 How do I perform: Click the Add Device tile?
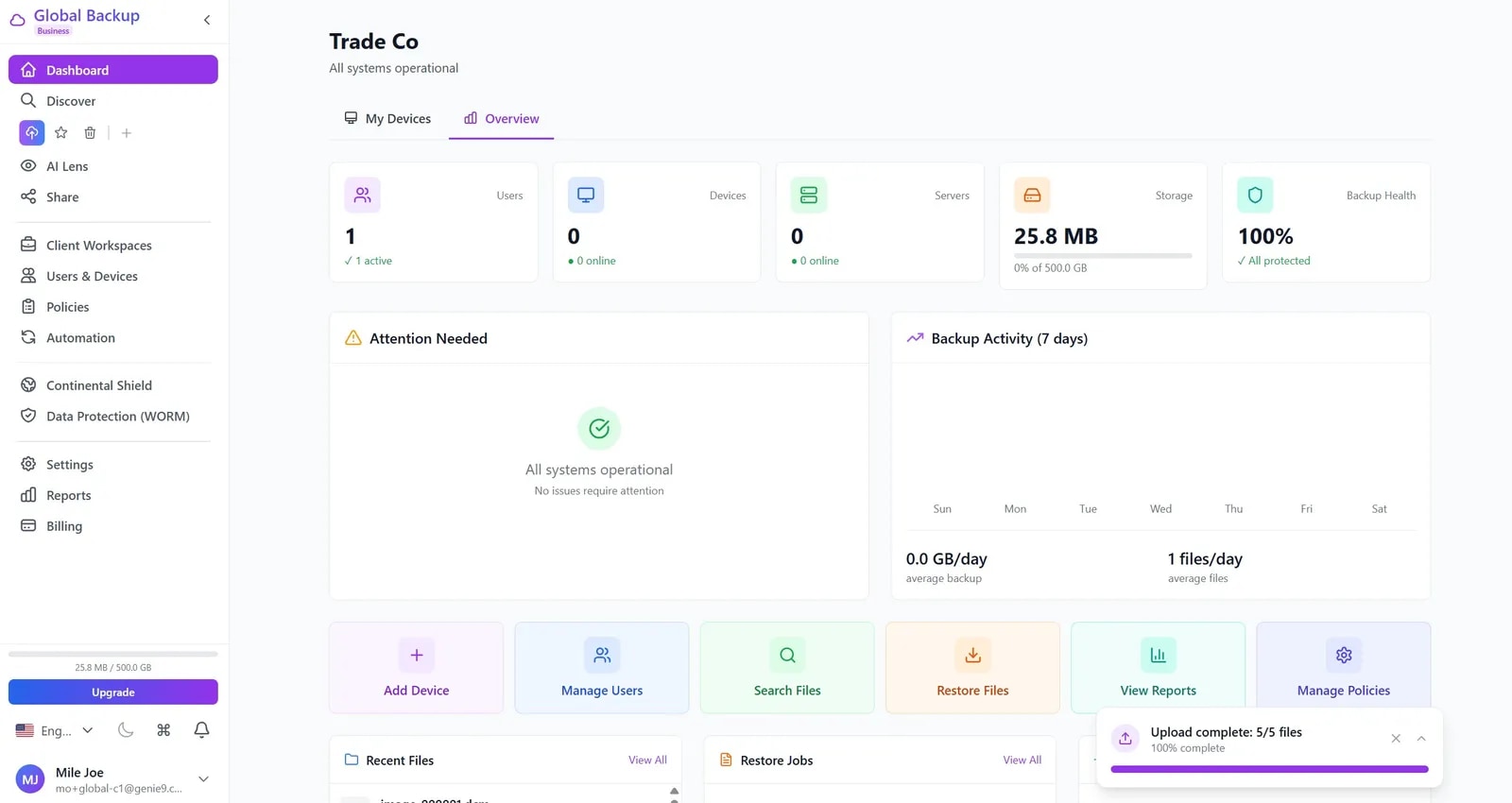point(417,668)
